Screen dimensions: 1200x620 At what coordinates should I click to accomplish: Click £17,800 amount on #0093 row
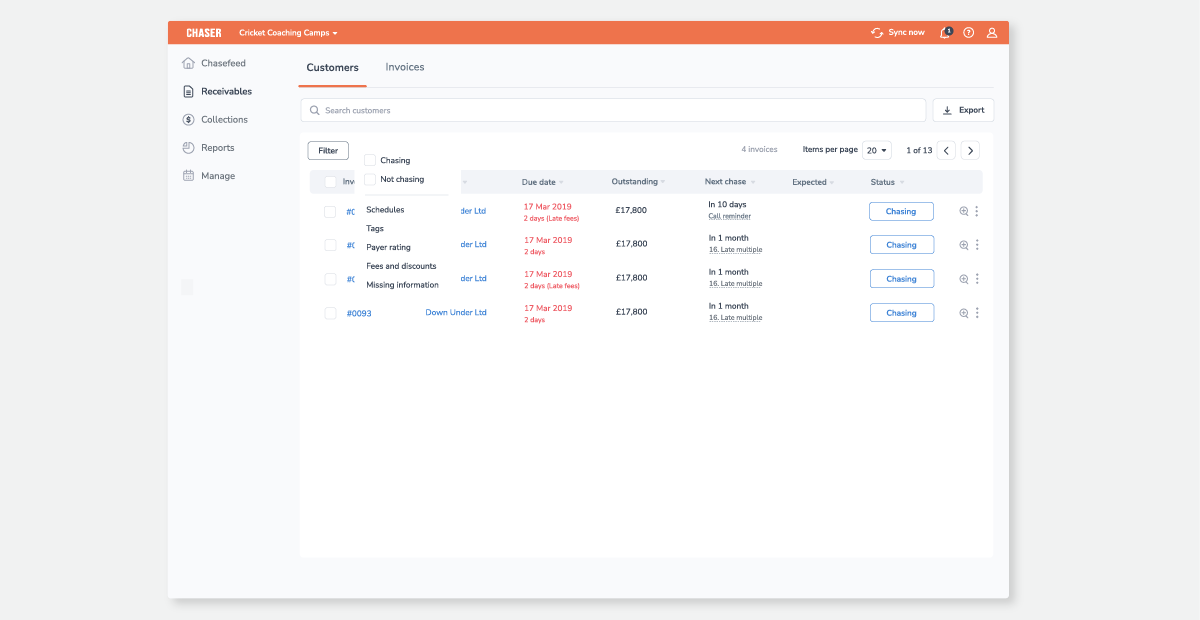click(x=631, y=312)
